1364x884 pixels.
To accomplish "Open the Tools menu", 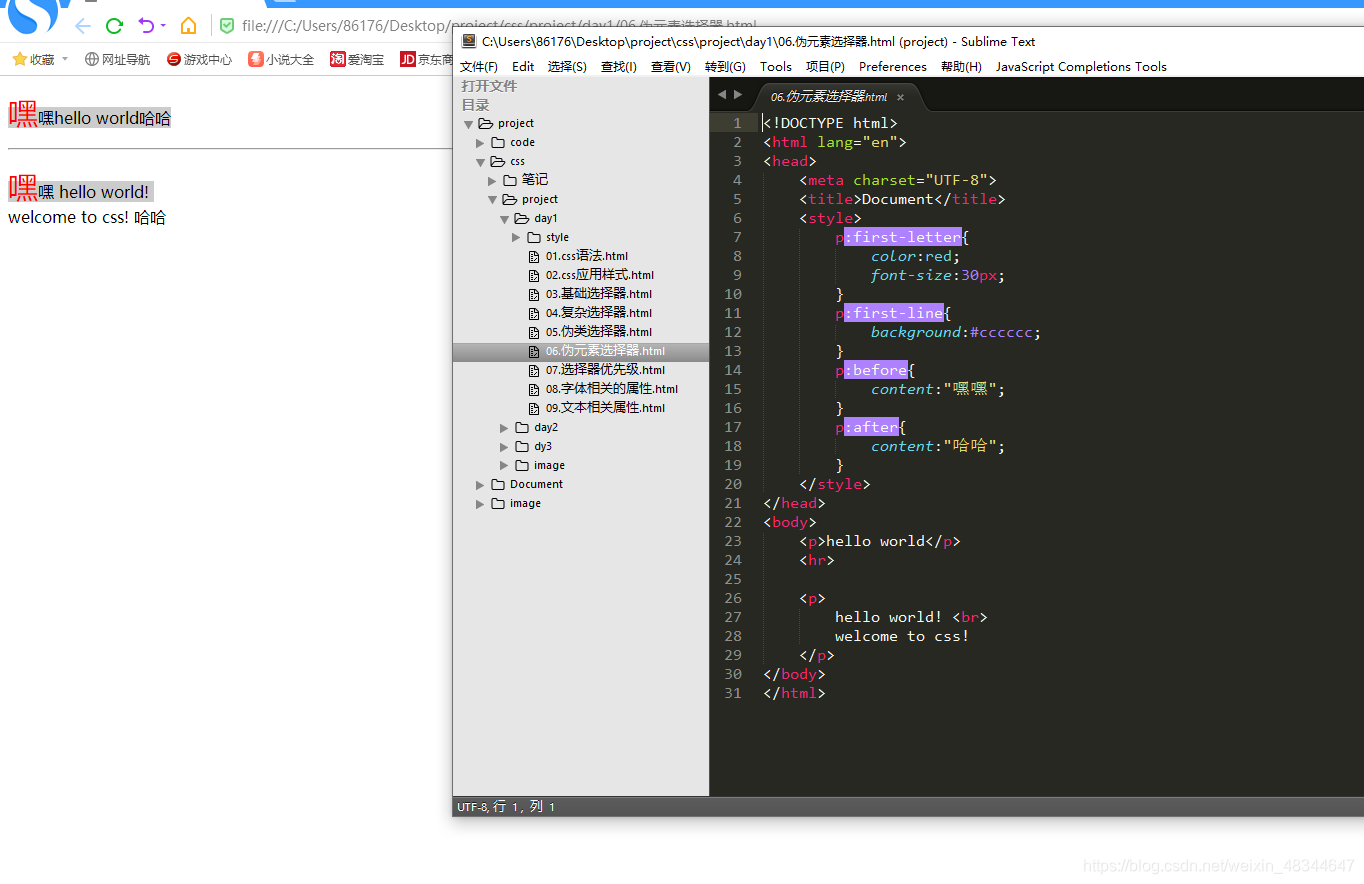I will [776, 66].
